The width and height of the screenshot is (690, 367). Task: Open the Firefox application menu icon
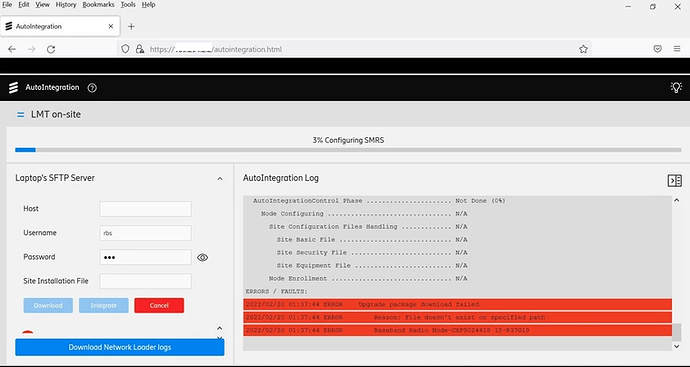[x=677, y=49]
